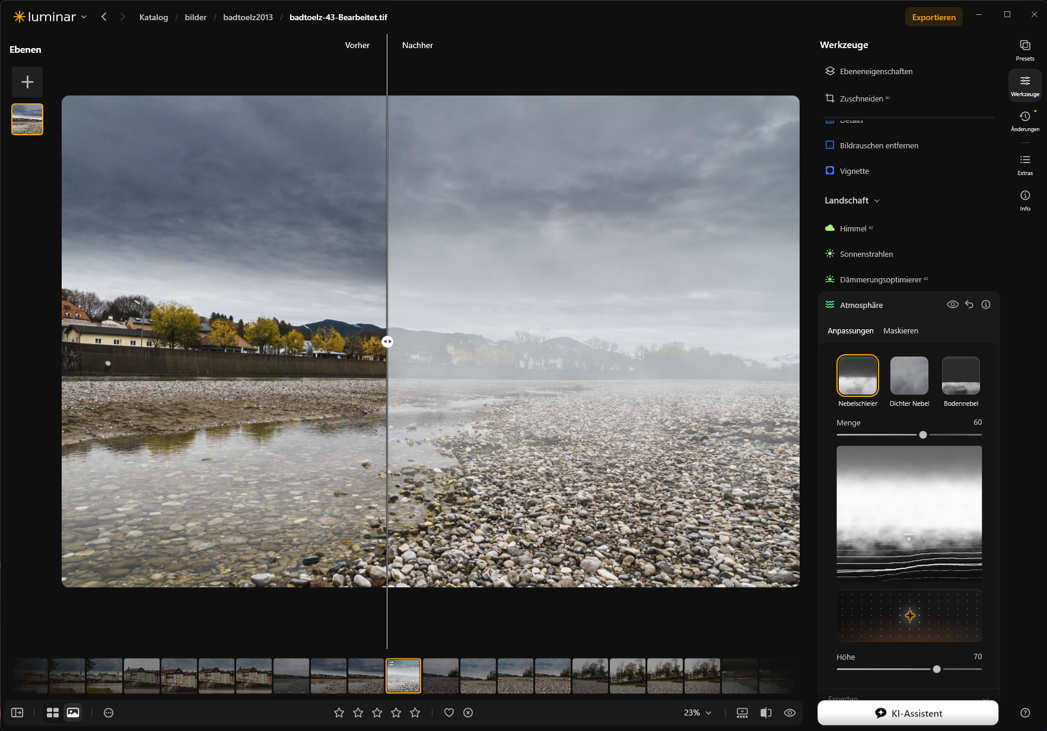This screenshot has height=731, width=1047.
Task: Open the help question mark icon
Action: coord(1024,713)
